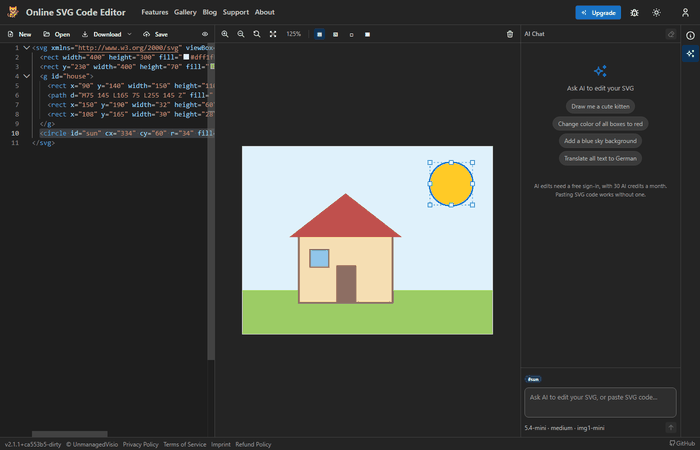Click the UnmanagedVisio copyright link
The height and width of the screenshot is (450, 700).
(x=92, y=444)
